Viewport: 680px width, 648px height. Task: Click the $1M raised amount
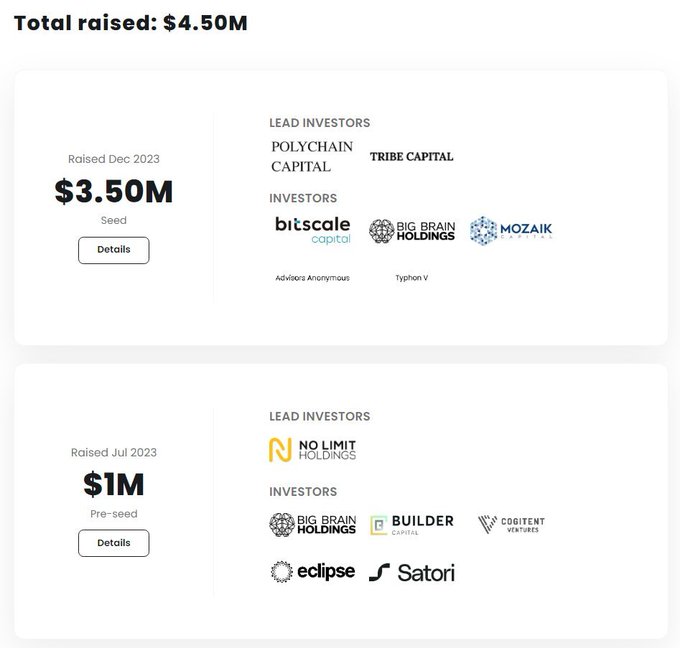(x=114, y=484)
